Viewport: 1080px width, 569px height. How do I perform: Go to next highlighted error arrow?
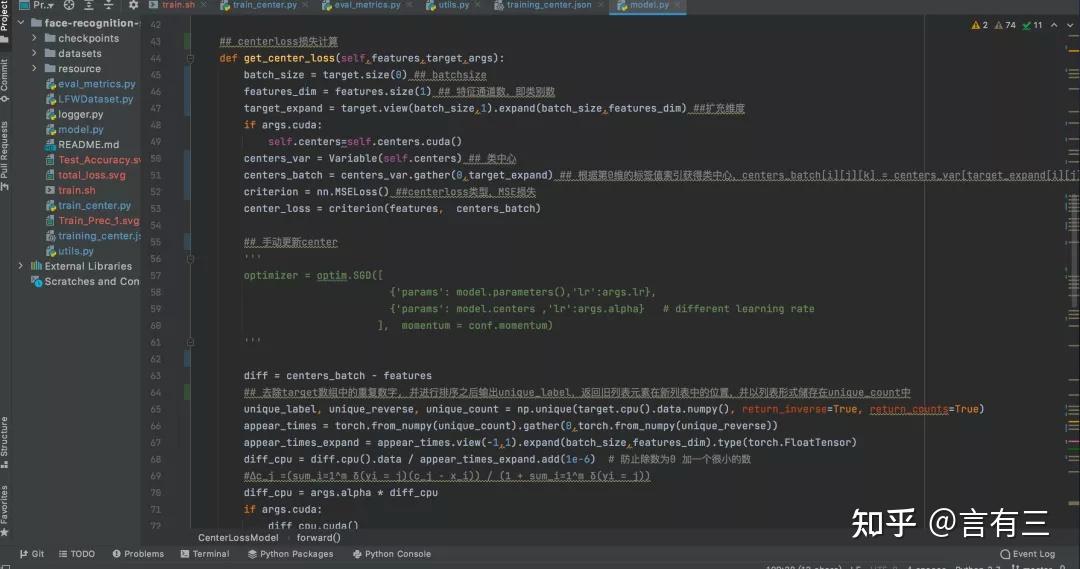tap(1070, 25)
